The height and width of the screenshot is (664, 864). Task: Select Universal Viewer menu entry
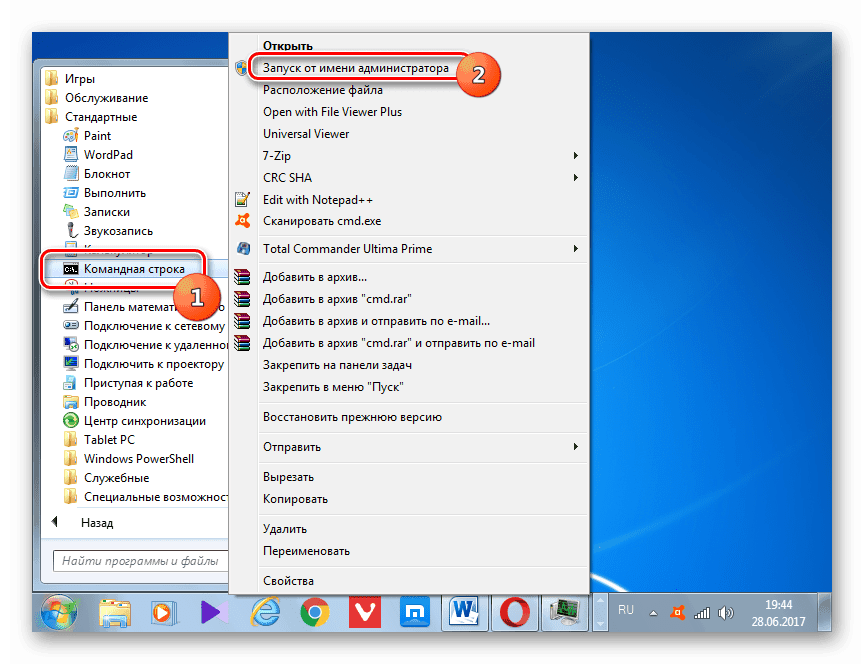coord(306,133)
